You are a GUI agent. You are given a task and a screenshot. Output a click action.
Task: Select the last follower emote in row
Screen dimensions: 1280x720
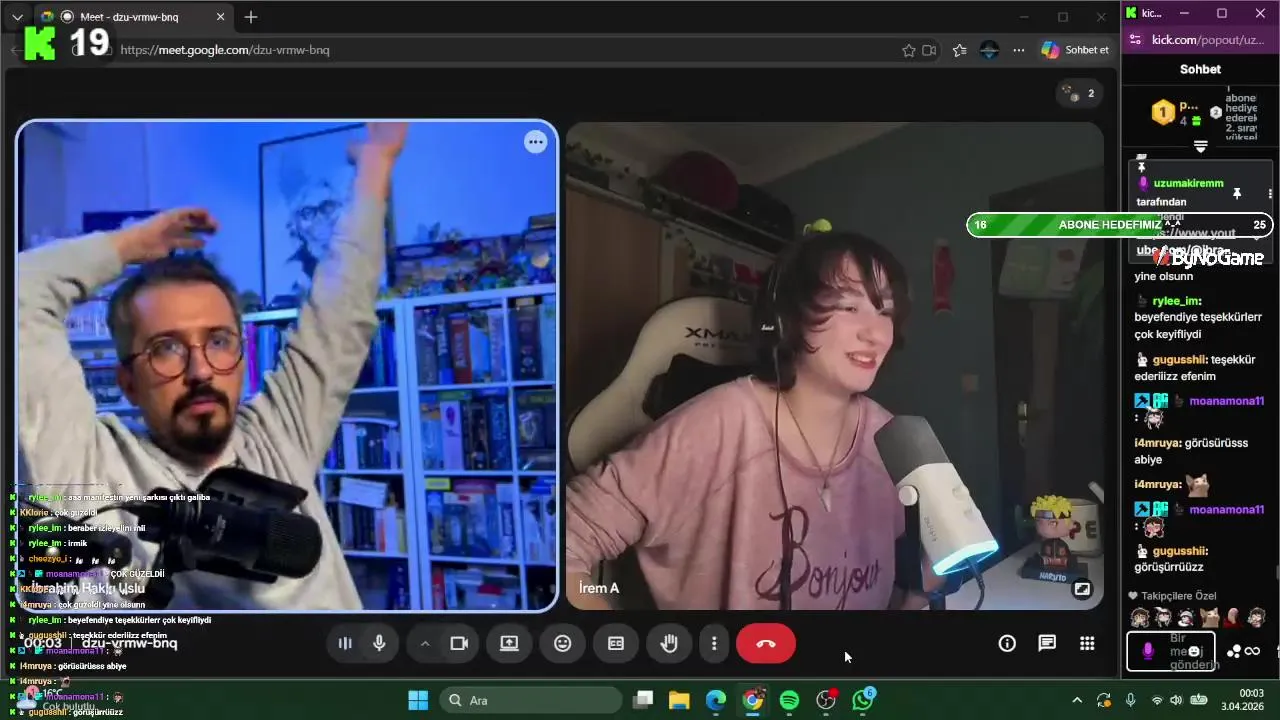click(1257, 617)
